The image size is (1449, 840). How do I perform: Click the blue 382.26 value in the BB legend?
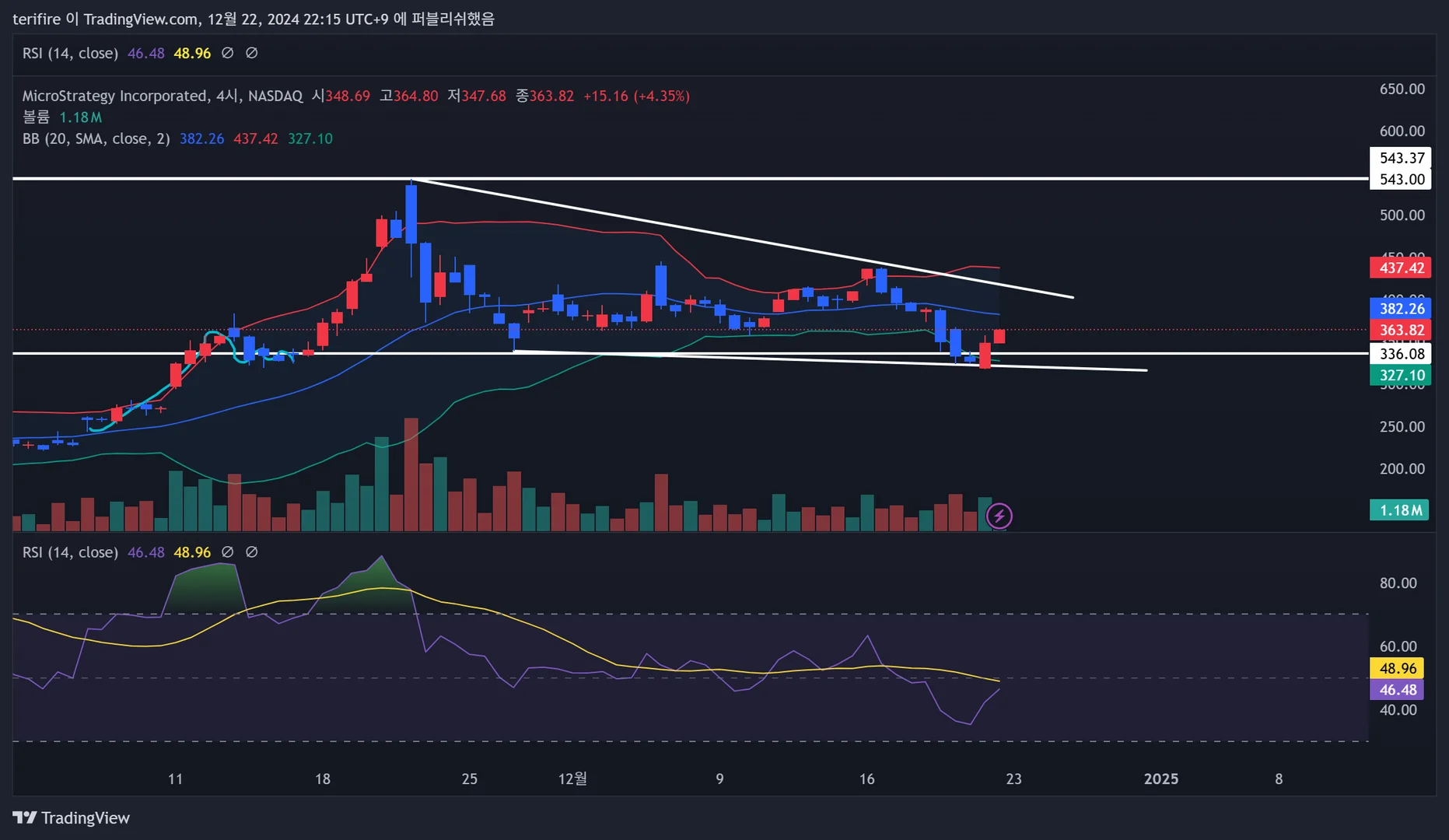click(201, 138)
